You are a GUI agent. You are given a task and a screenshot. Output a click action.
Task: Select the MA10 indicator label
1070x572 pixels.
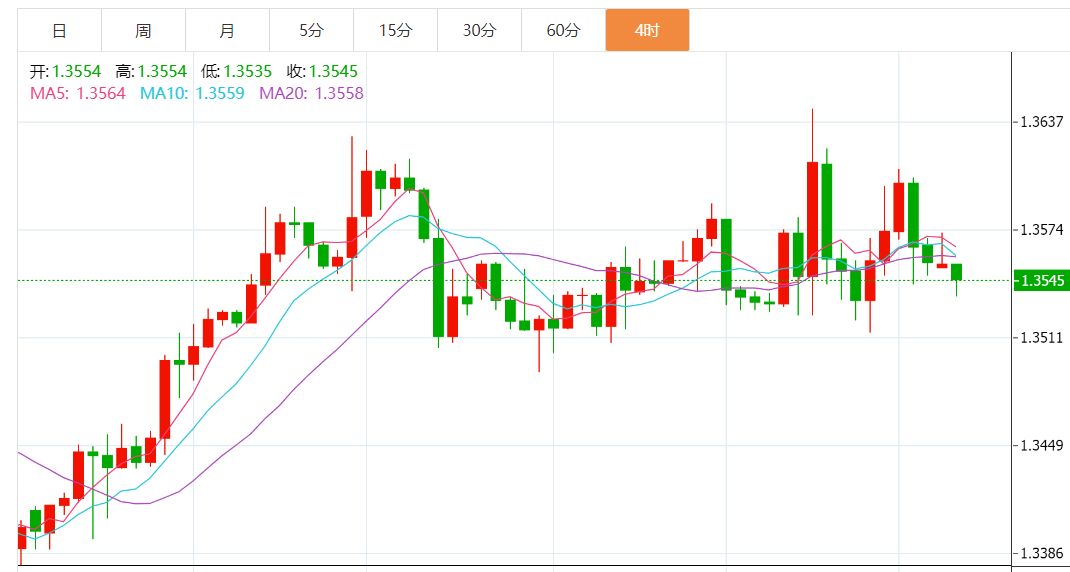pyautogui.click(x=192, y=93)
